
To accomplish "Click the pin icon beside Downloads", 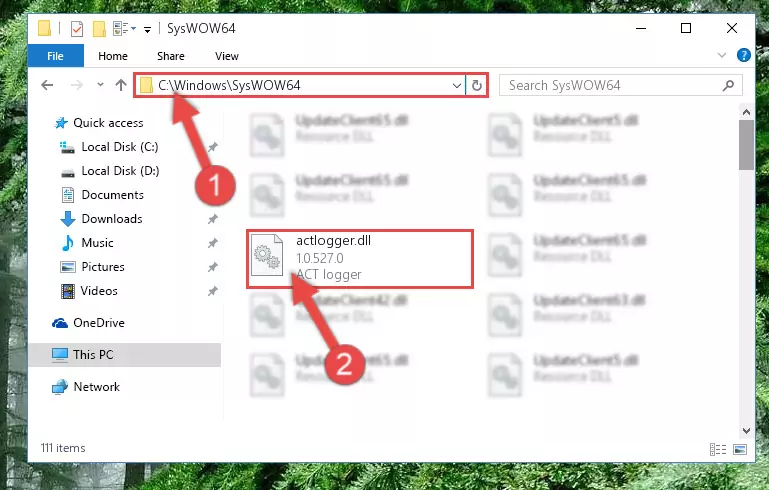I will [x=212, y=219].
